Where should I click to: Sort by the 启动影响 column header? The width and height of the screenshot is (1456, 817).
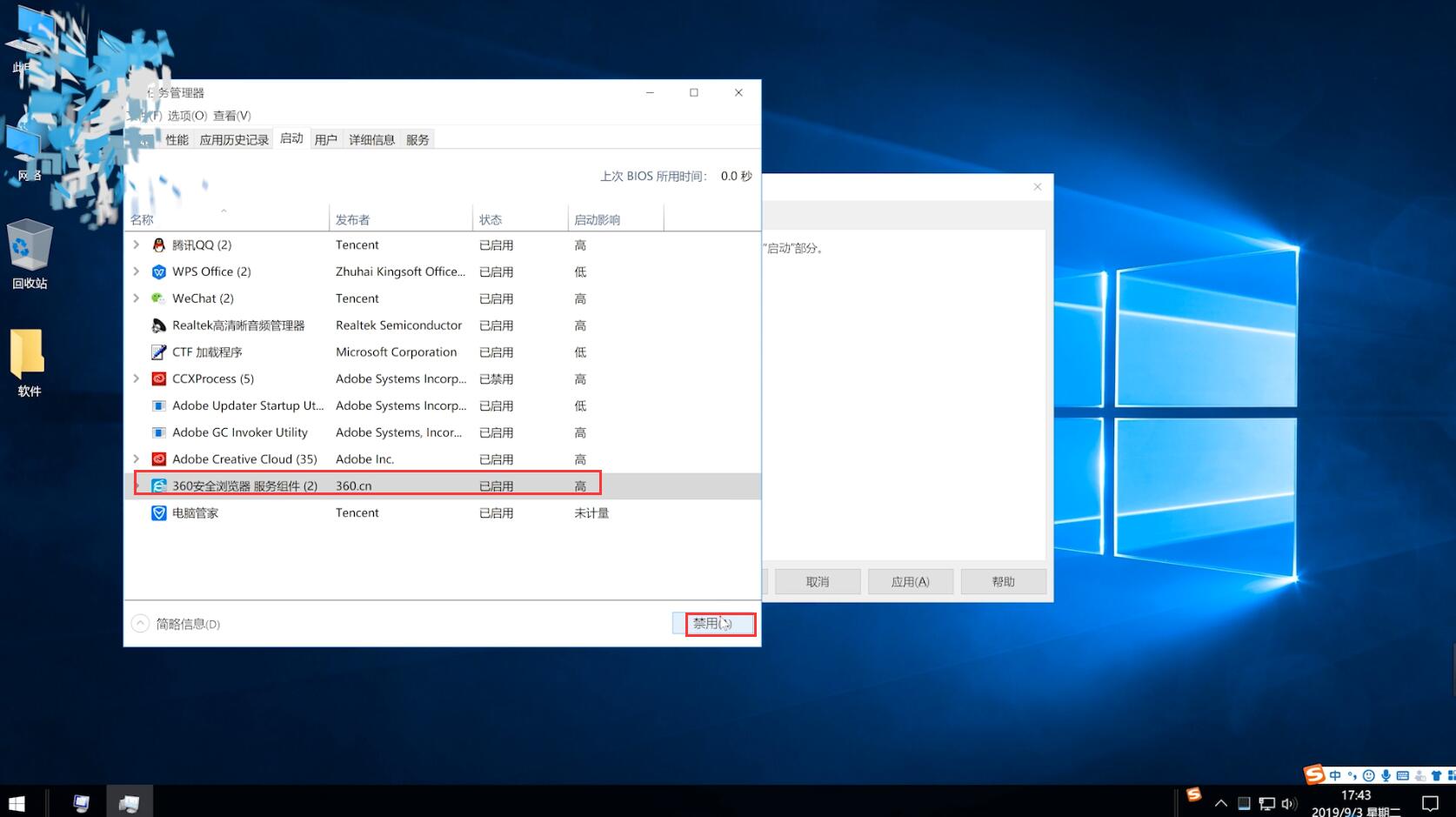pos(616,219)
